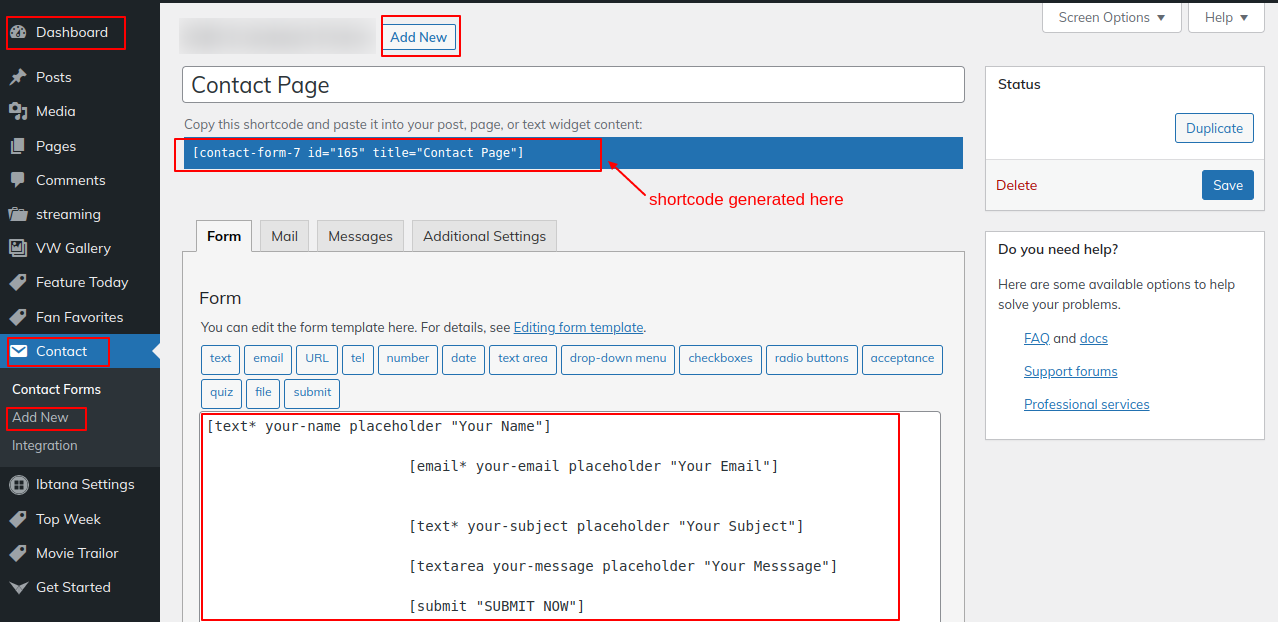Viewport: 1278px width, 622px height.
Task: Switch to the Mail tab
Action: [x=284, y=236]
